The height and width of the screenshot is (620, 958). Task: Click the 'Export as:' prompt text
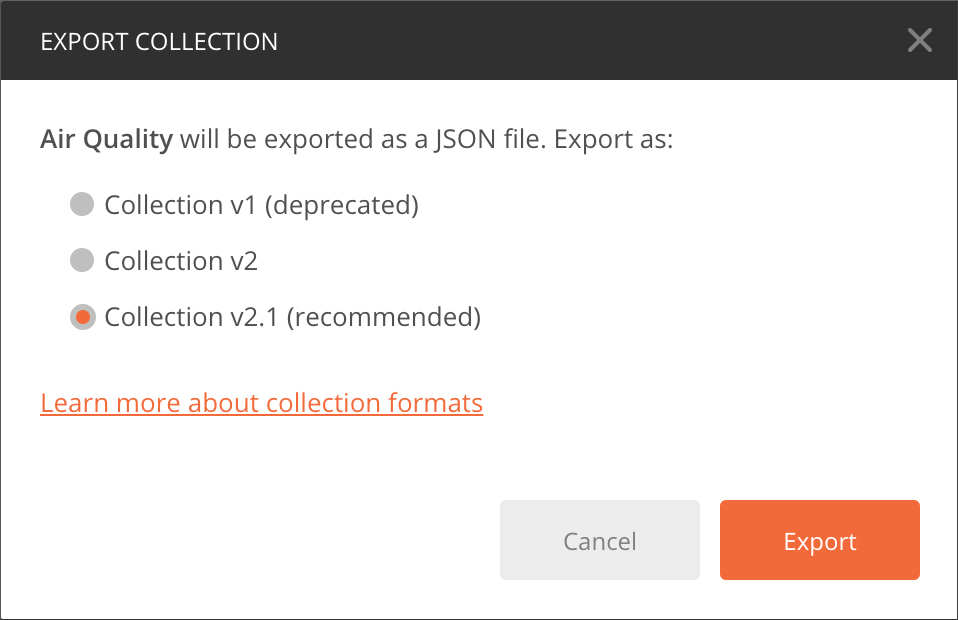613,139
